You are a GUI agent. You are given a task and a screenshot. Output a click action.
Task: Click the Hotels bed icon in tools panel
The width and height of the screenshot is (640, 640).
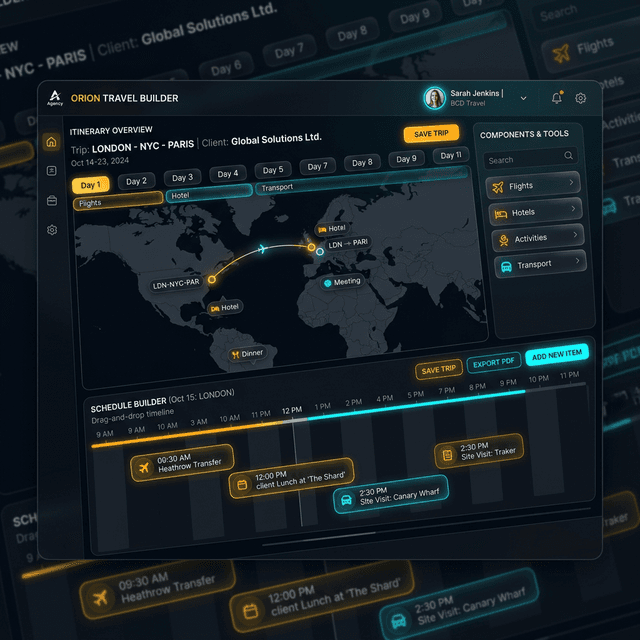[501, 214]
